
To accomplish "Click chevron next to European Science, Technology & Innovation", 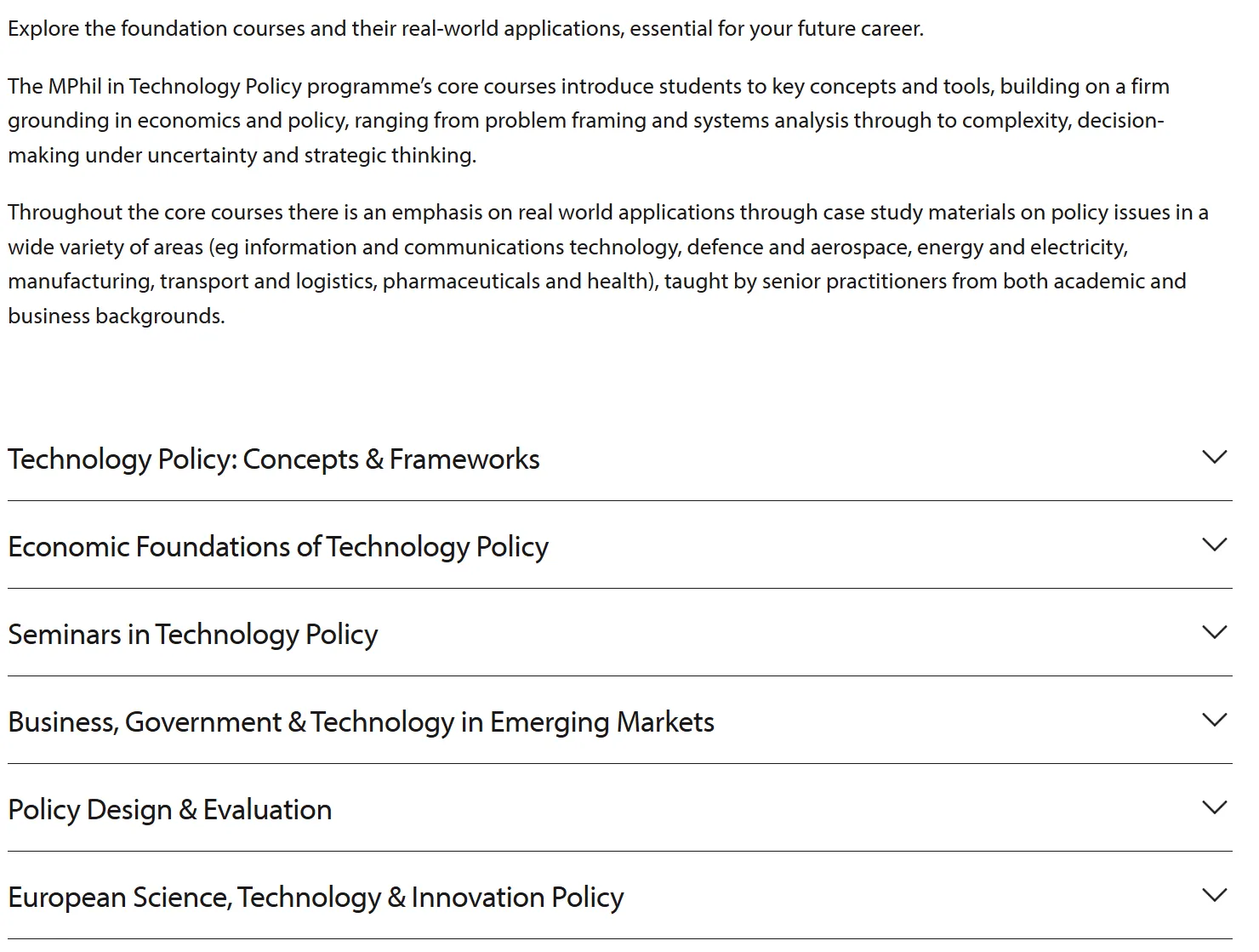I will click(1215, 896).
